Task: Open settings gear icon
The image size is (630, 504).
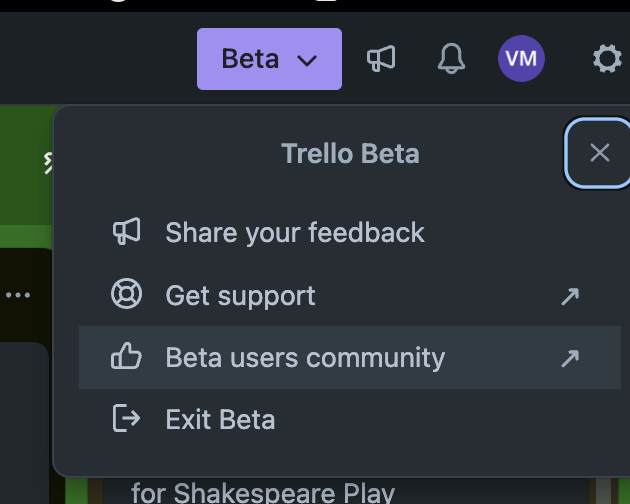Action: click(607, 59)
